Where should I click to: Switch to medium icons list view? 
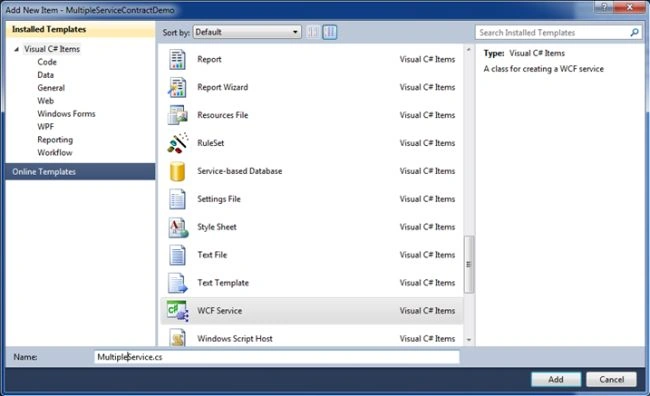tap(330, 32)
